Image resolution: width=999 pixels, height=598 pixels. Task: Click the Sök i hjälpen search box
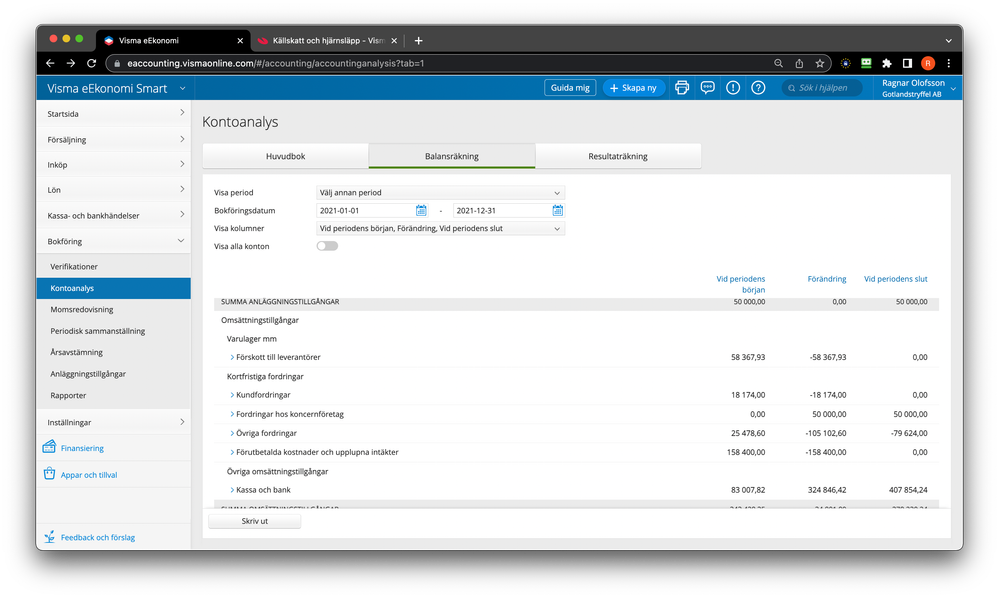[x=822, y=88]
